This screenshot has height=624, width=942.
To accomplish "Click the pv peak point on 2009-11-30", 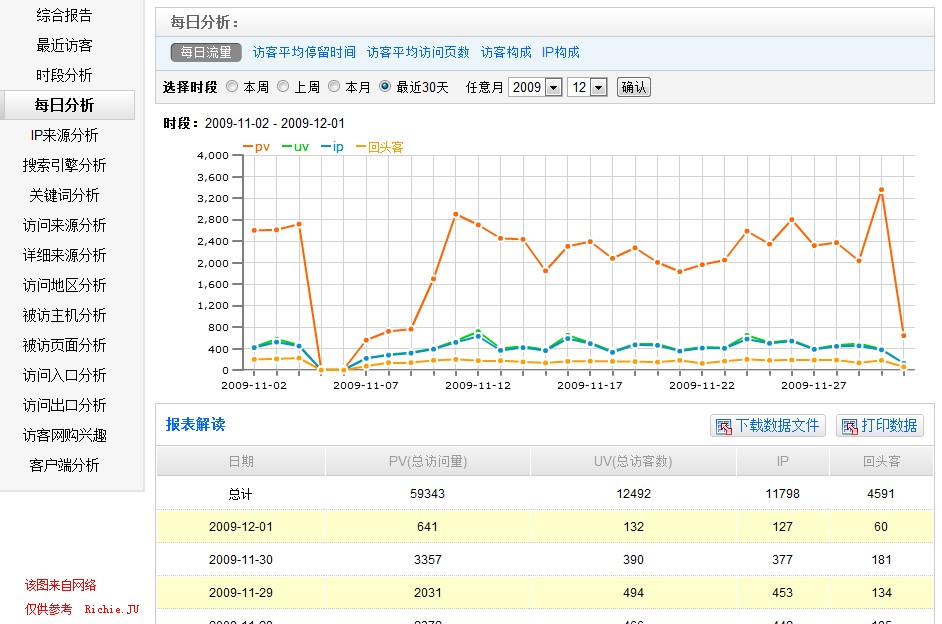I will click(x=881, y=189).
